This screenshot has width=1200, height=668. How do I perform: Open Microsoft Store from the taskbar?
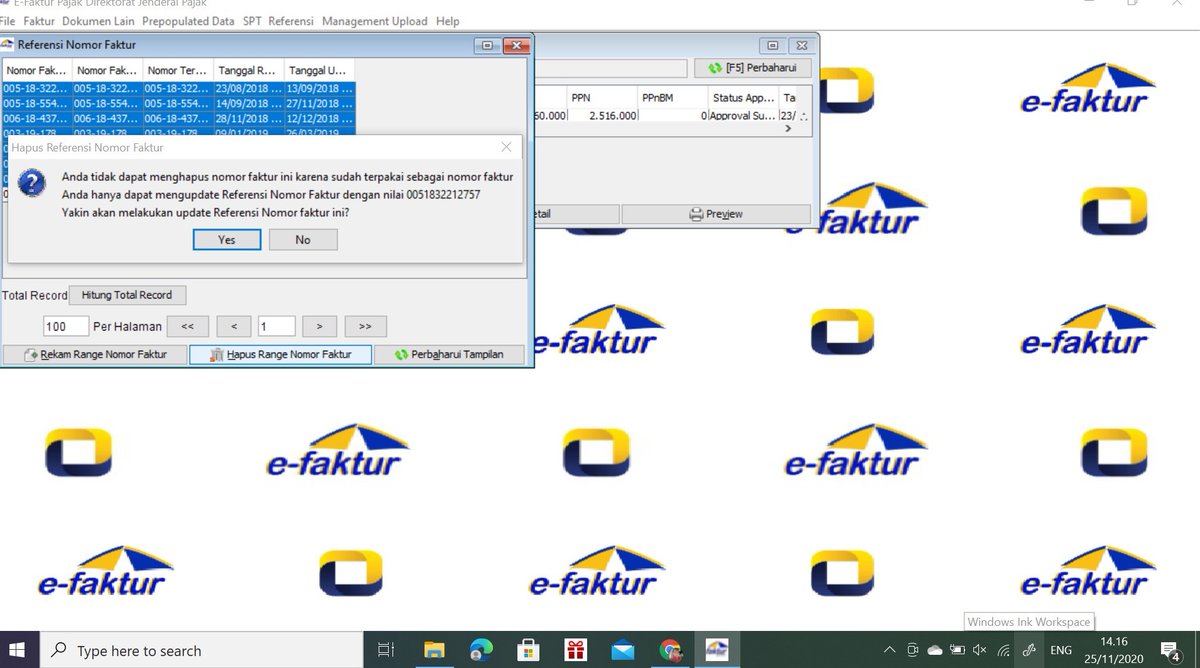pyautogui.click(x=526, y=650)
